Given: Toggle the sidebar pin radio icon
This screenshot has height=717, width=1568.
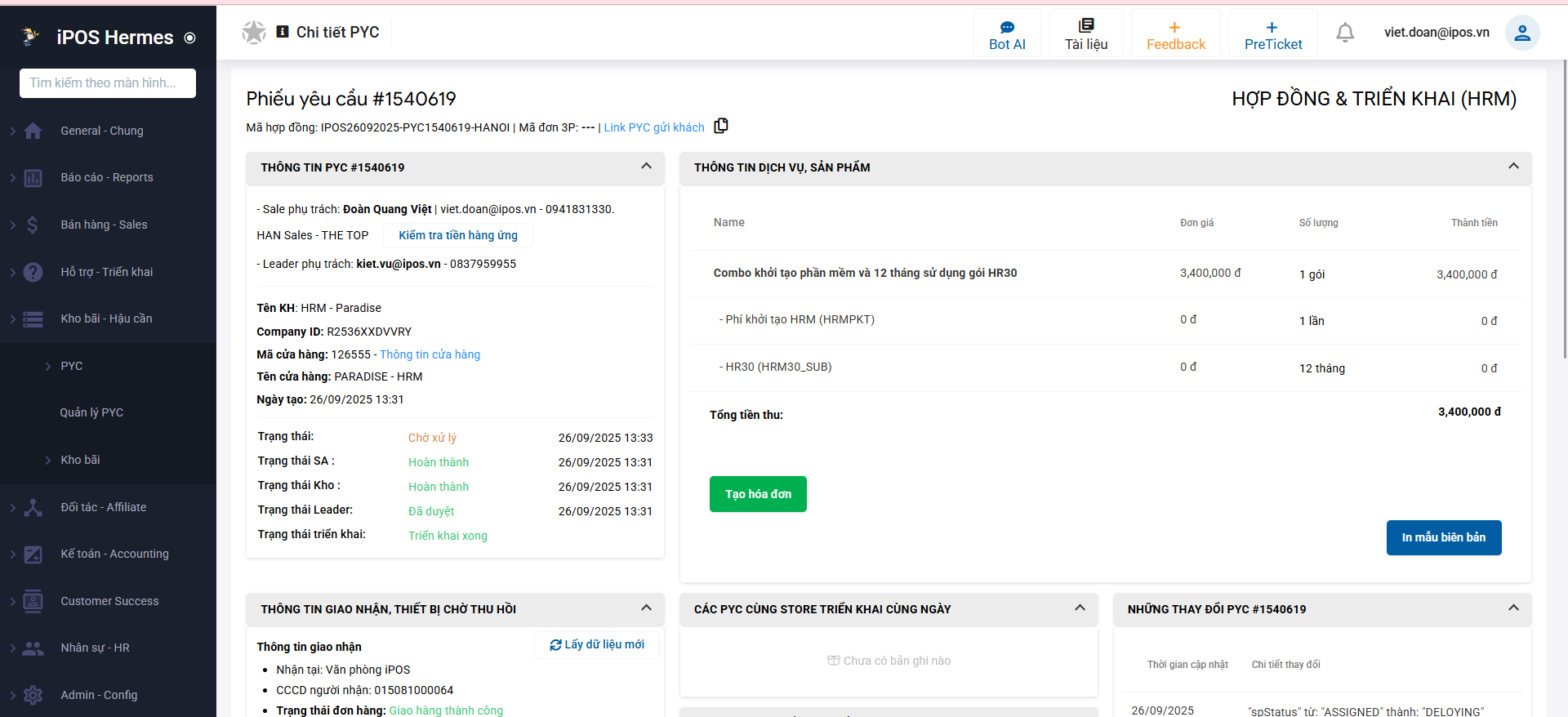Looking at the screenshot, I should pos(190,38).
